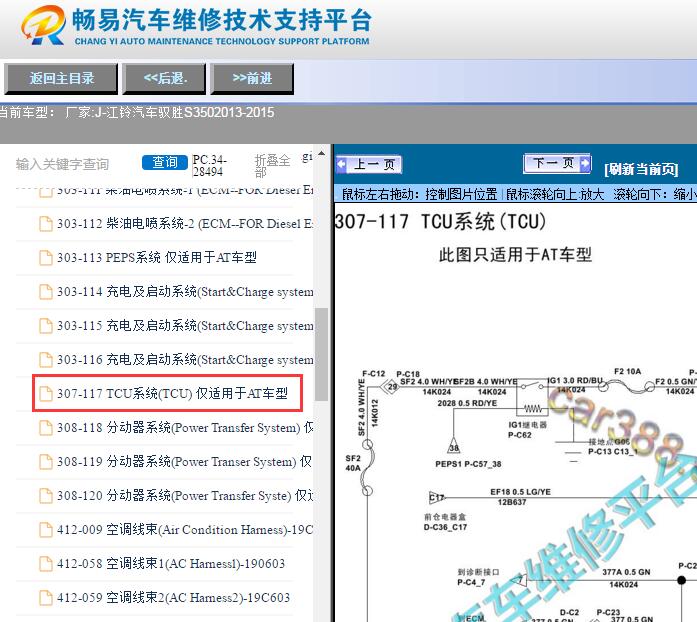Click the IG1 3.0 RD/BU wire label
The height and width of the screenshot is (622, 697).
click(575, 381)
